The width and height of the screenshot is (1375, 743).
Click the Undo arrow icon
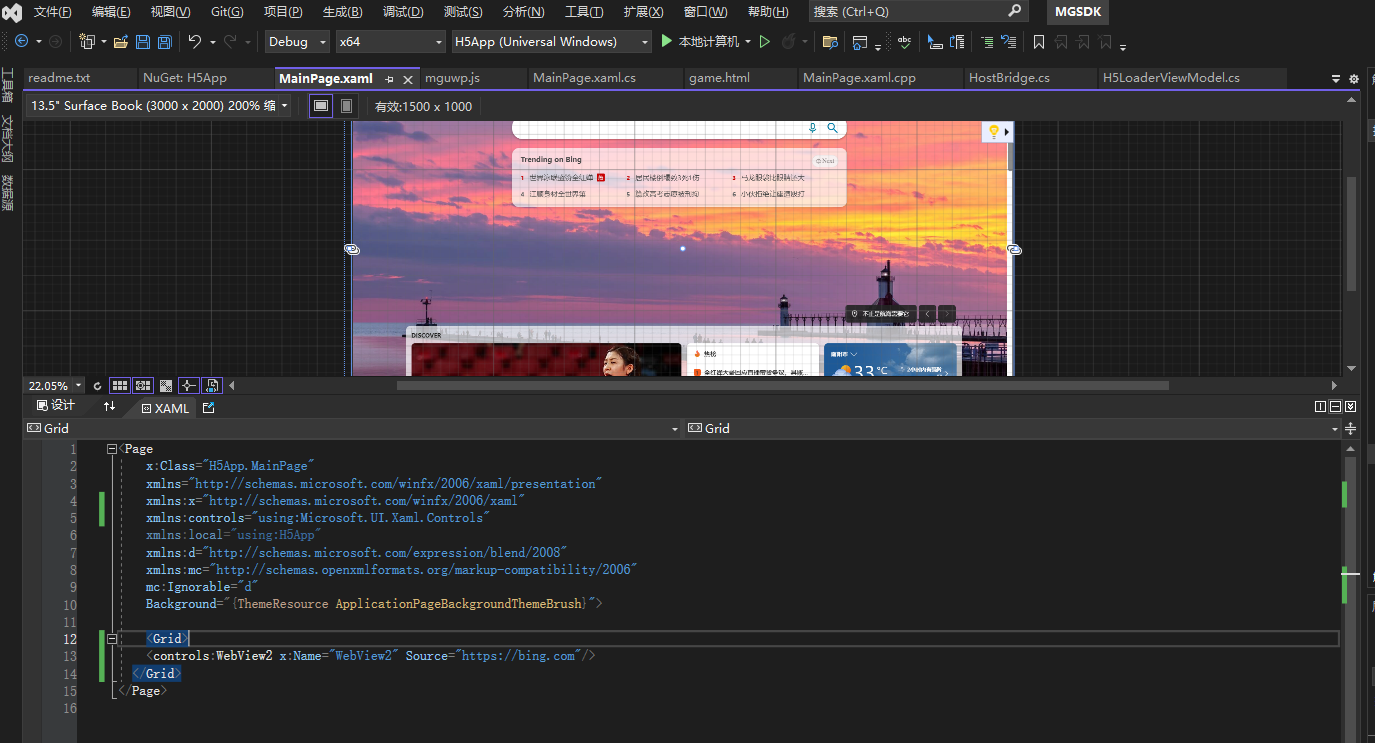point(194,42)
